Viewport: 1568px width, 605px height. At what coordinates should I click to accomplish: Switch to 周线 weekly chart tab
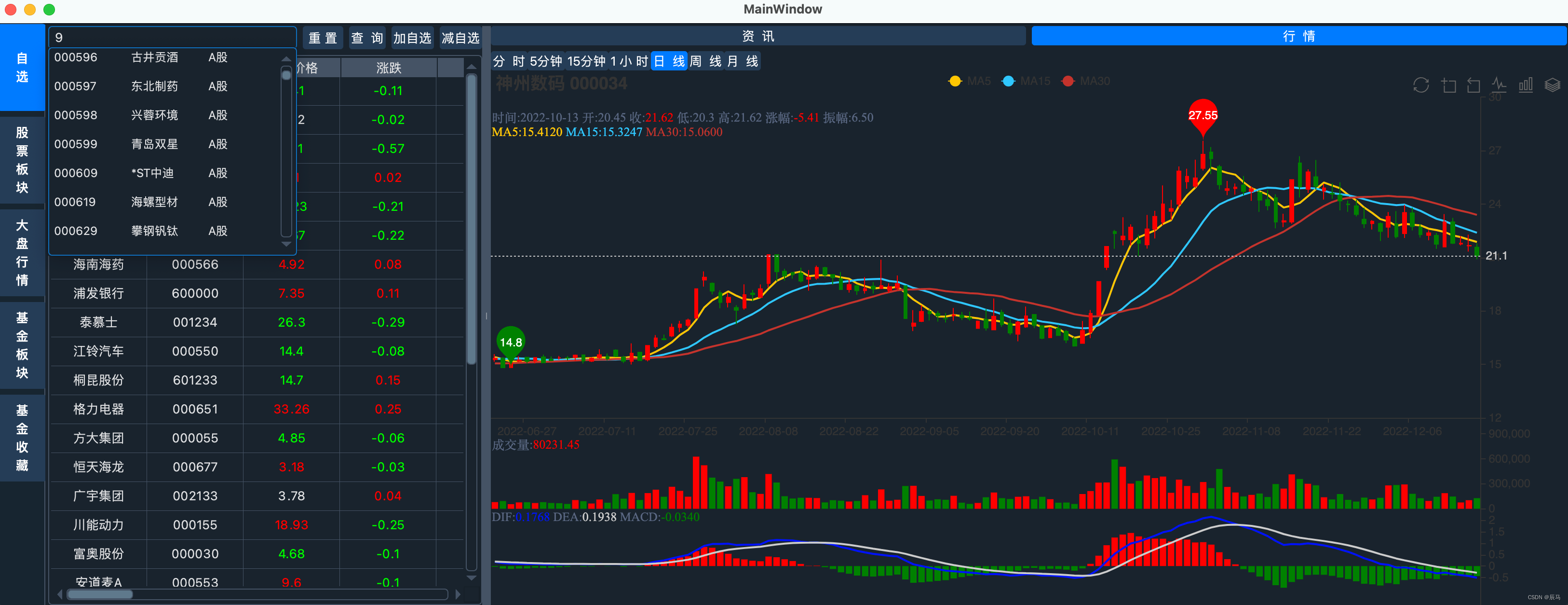pyautogui.click(x=705, y=62)
